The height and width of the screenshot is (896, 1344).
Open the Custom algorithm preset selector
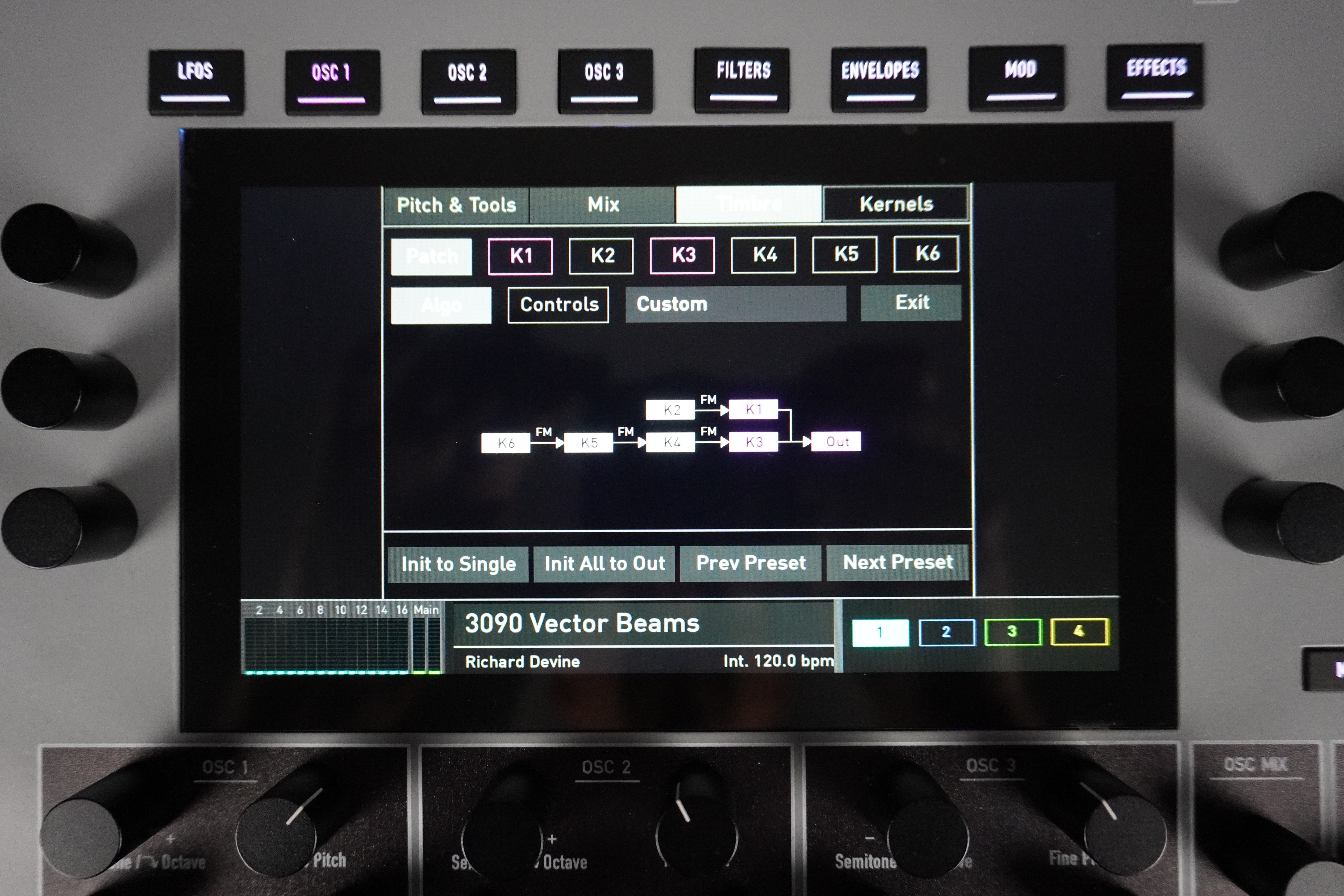735,304
